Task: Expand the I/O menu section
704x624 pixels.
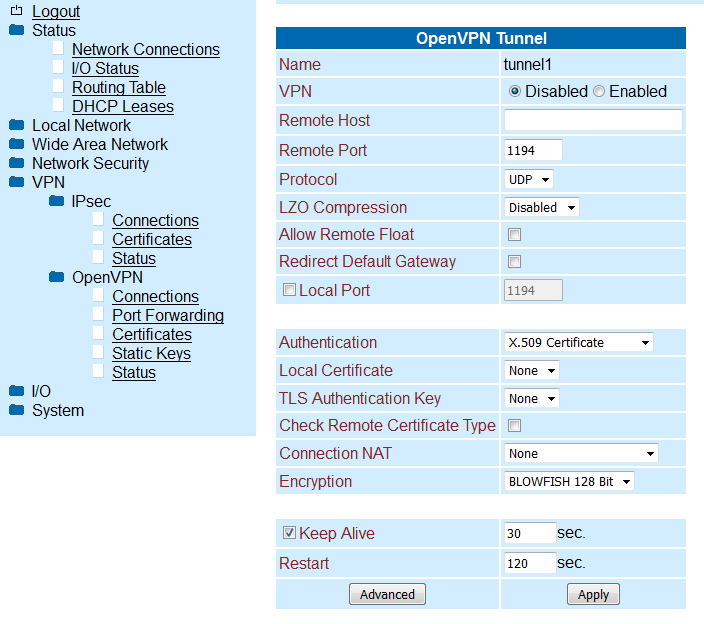Action: (41, 391)
